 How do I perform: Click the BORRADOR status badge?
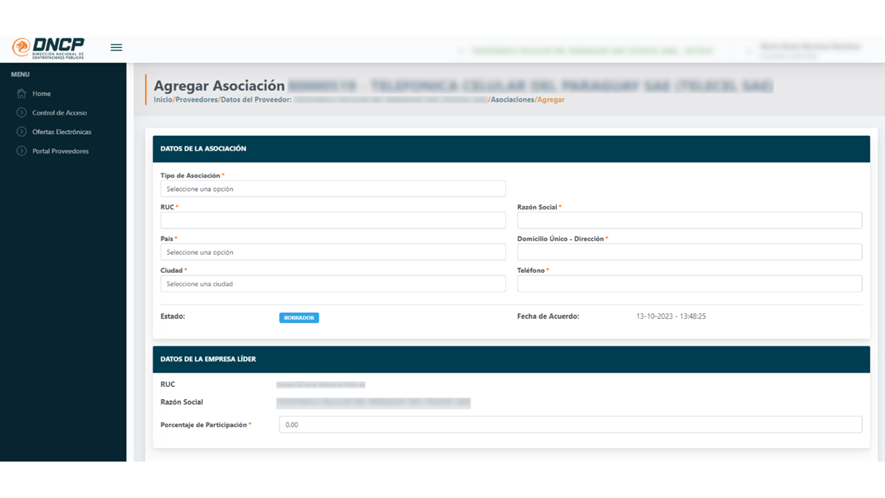coord(299,318)
